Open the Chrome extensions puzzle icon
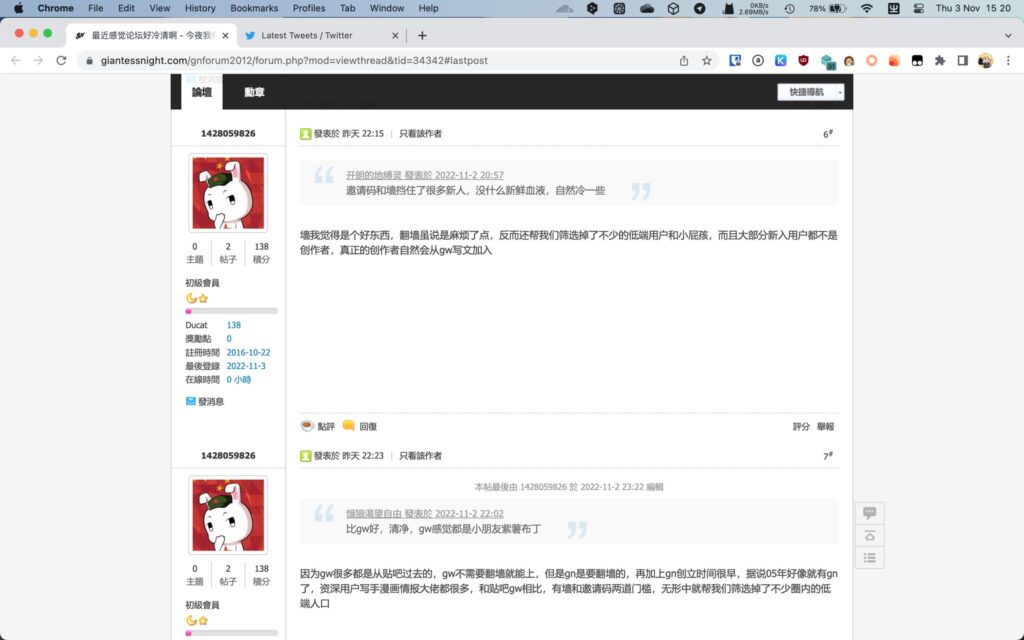1024x640 pixels. [939, 60]
